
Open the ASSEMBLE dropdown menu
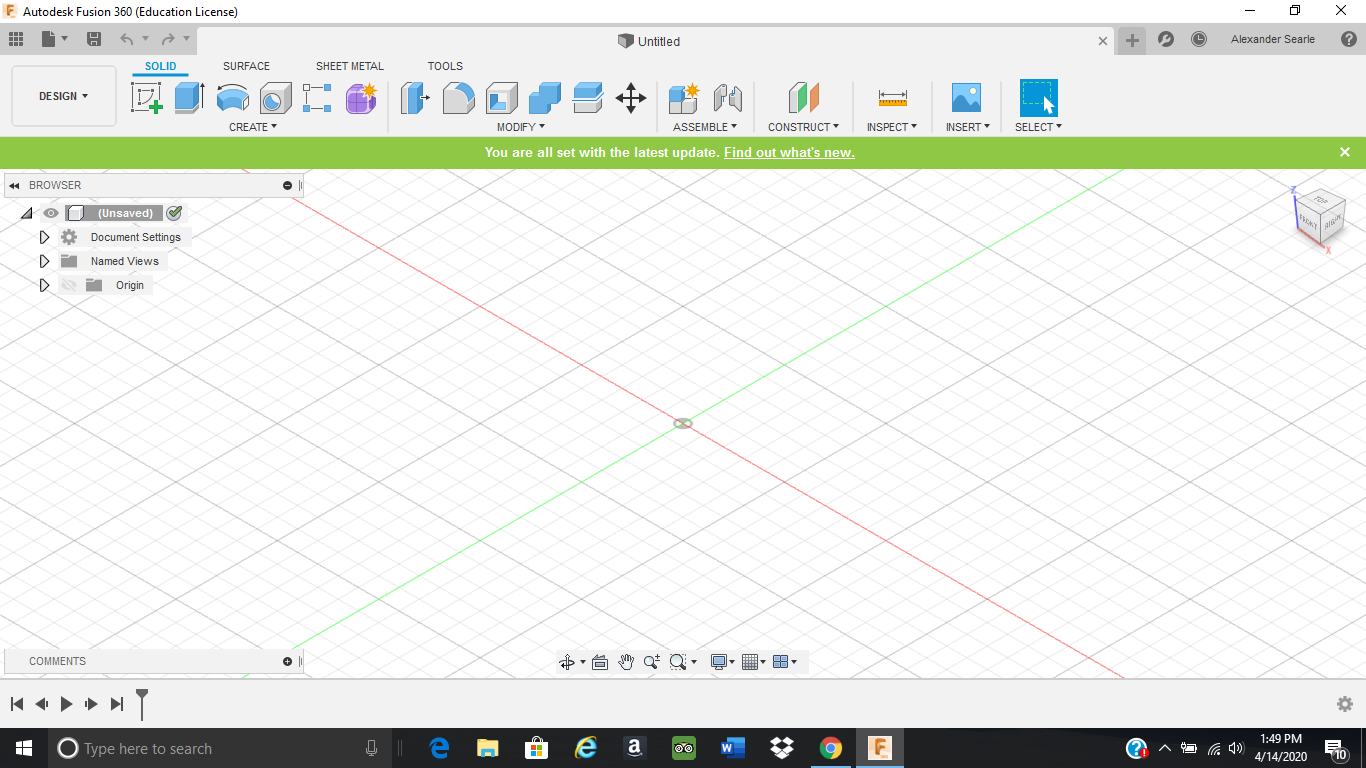point(705,127)
